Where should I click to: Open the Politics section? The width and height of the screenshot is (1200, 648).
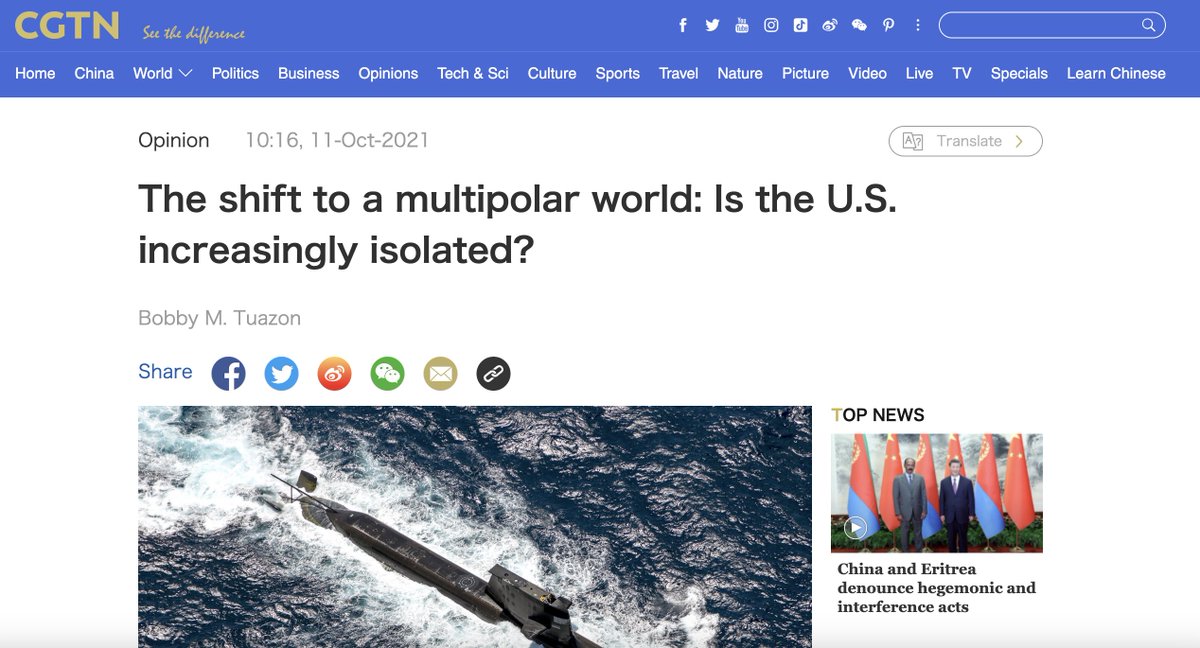[x=235, y=73]
